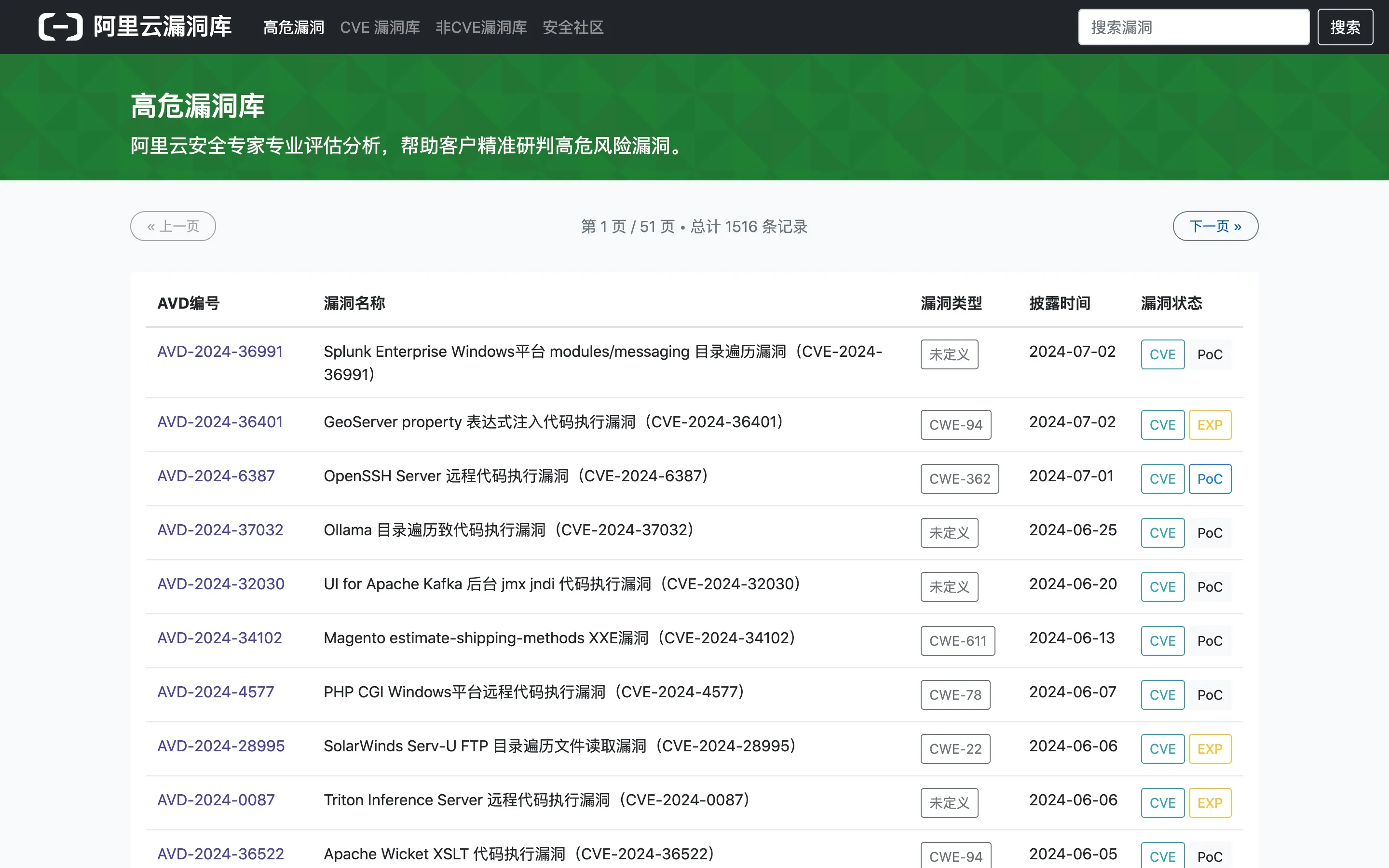Click PoC badge in PHP CGI row
This screenshot has width=1389, height=868.
click(1210, 694)
